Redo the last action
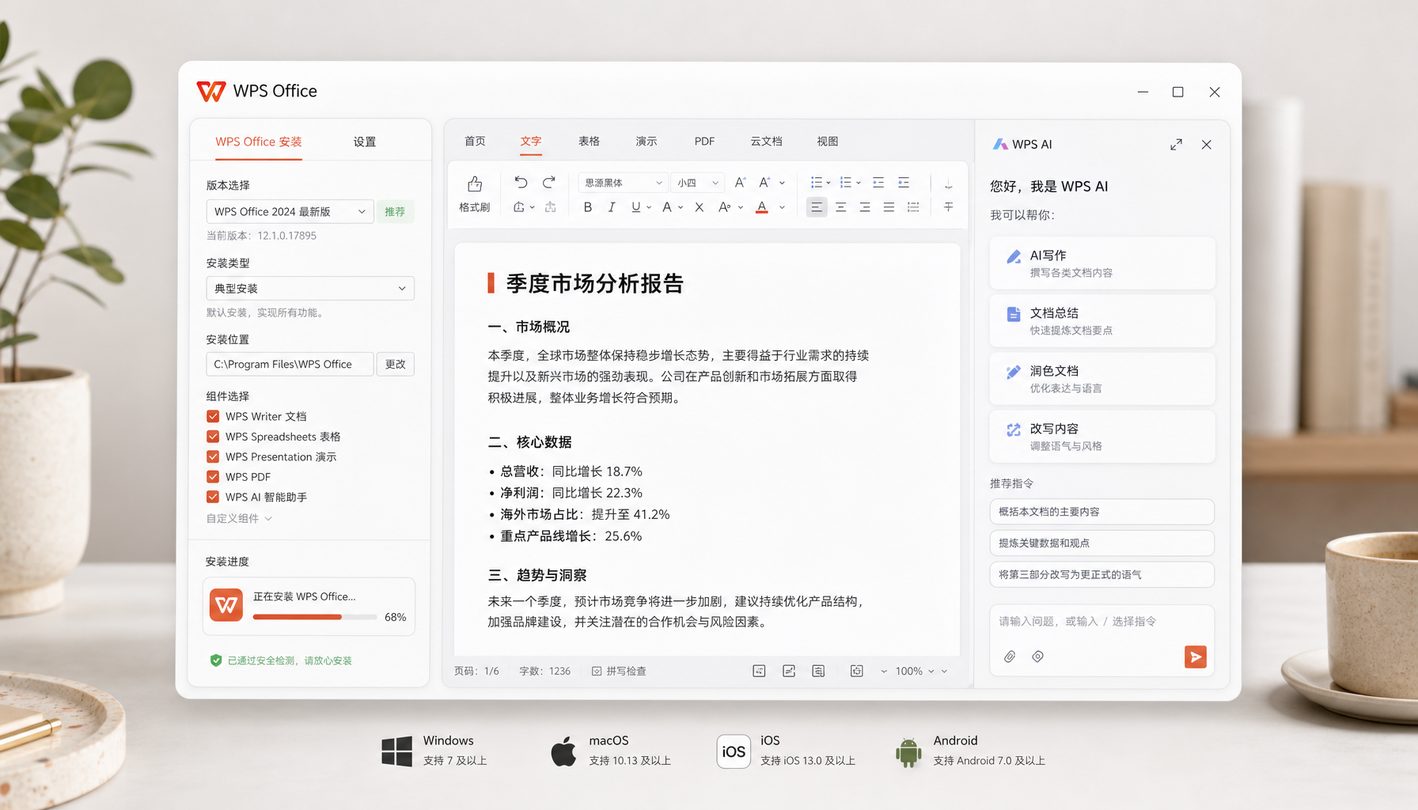The height and width of the screenshot is (810, 1418). click(549, 182)
